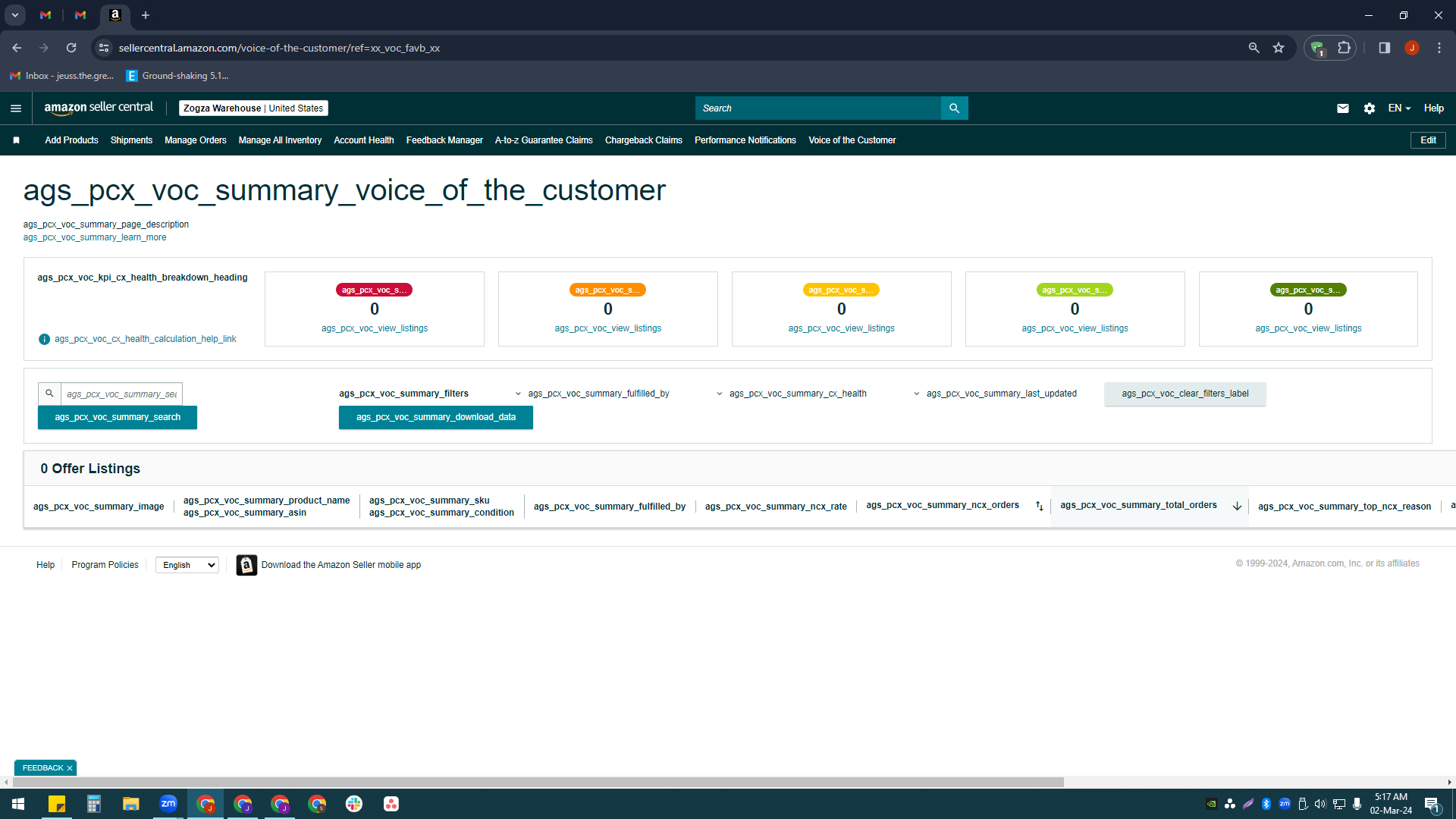Click the horizontal scrollbar at page bottom
The height and width of the screenshot is (819, 1456).
[x=538, y=782]
